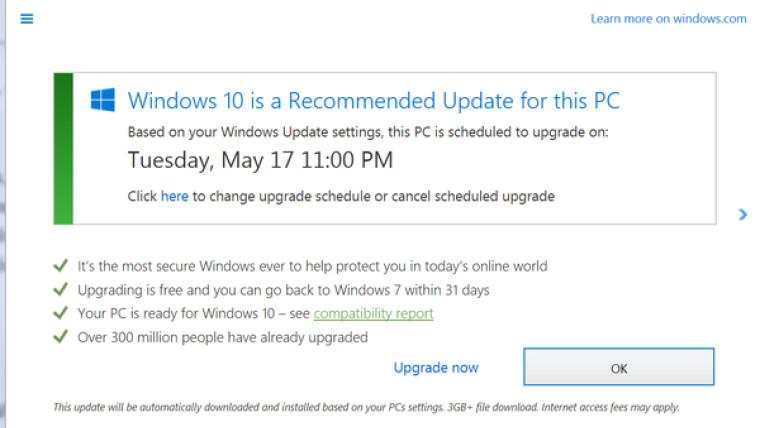The image size is (760, 428).
Task: Click the scheduled date 'Tuesday, May 17 11:00 PM'
Action: (260, 160)
